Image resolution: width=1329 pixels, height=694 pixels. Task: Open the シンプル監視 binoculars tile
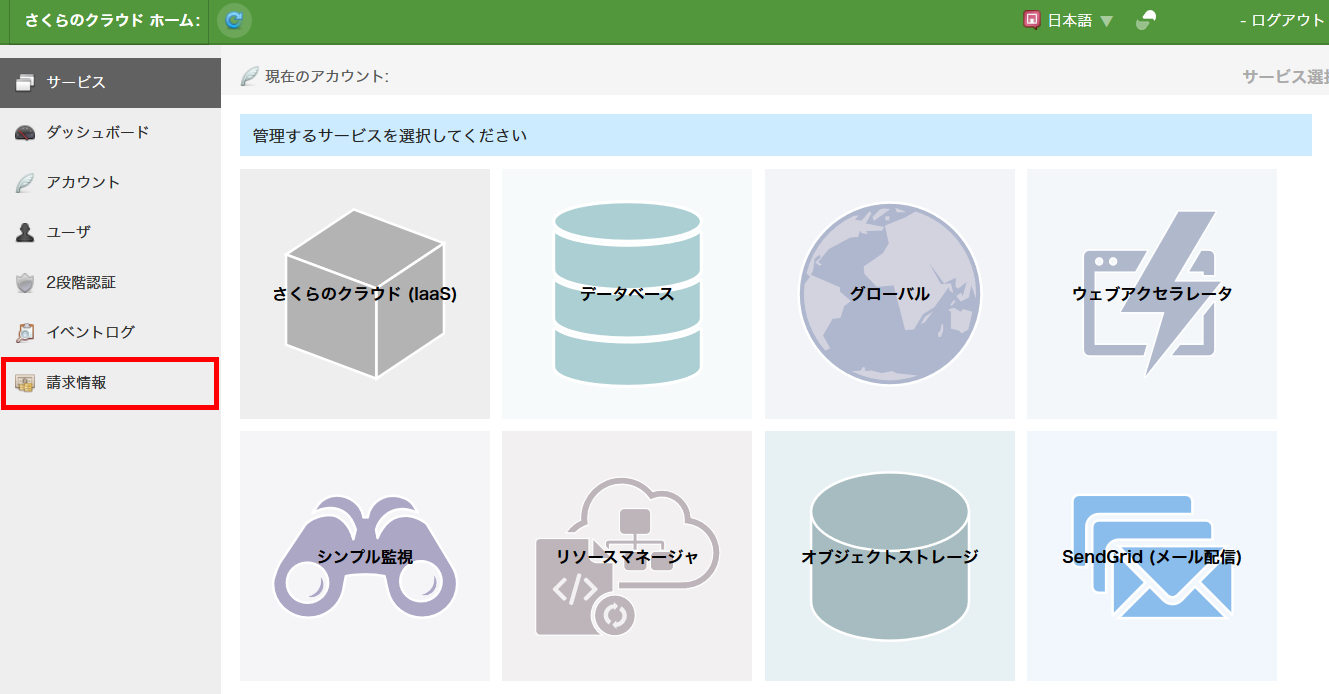tap(365, 556)
